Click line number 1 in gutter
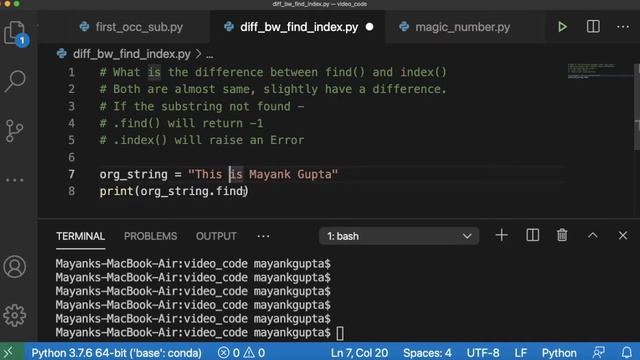The width and height of the screenshot is (640, 360). [71, 72]
